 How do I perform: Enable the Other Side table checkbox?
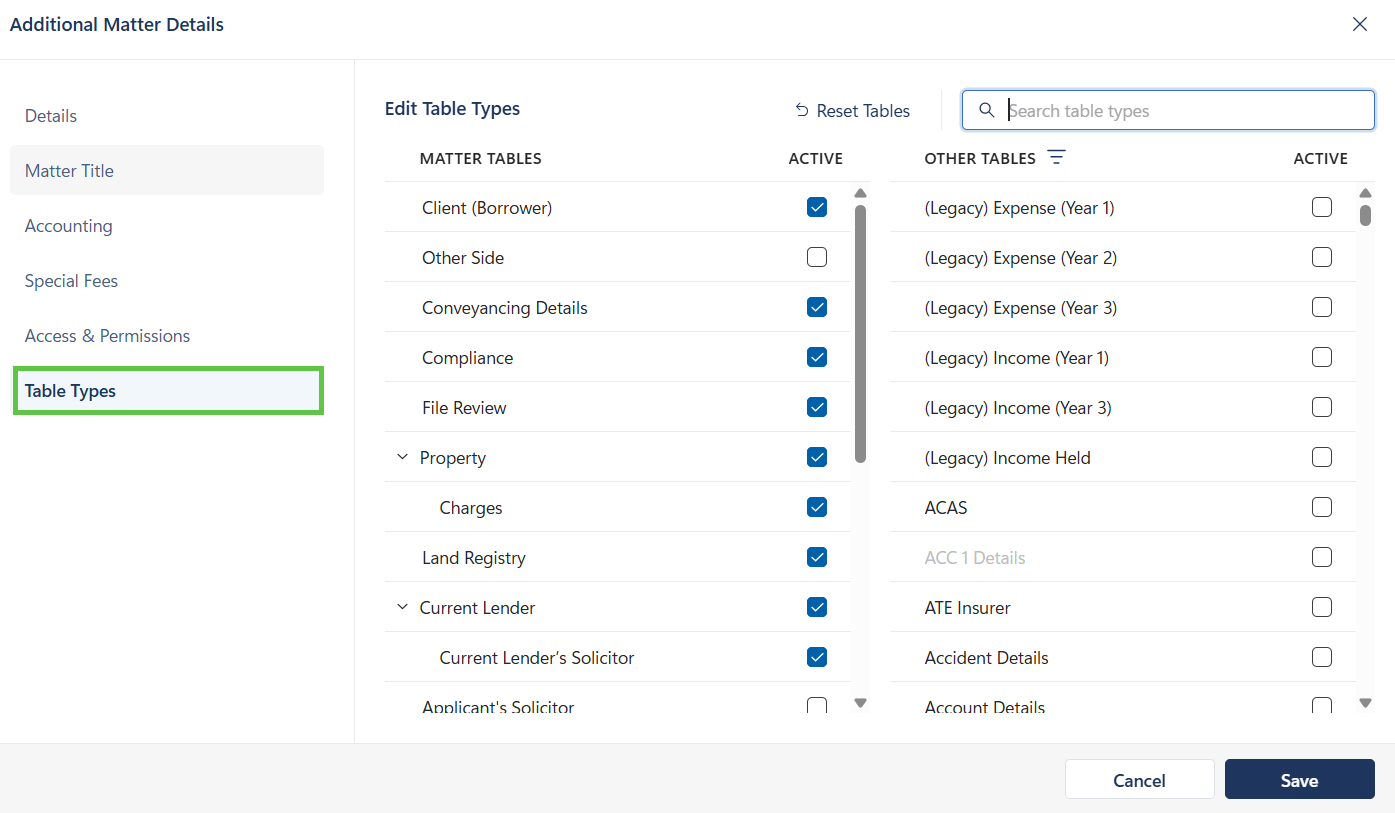tap(817, 258)
